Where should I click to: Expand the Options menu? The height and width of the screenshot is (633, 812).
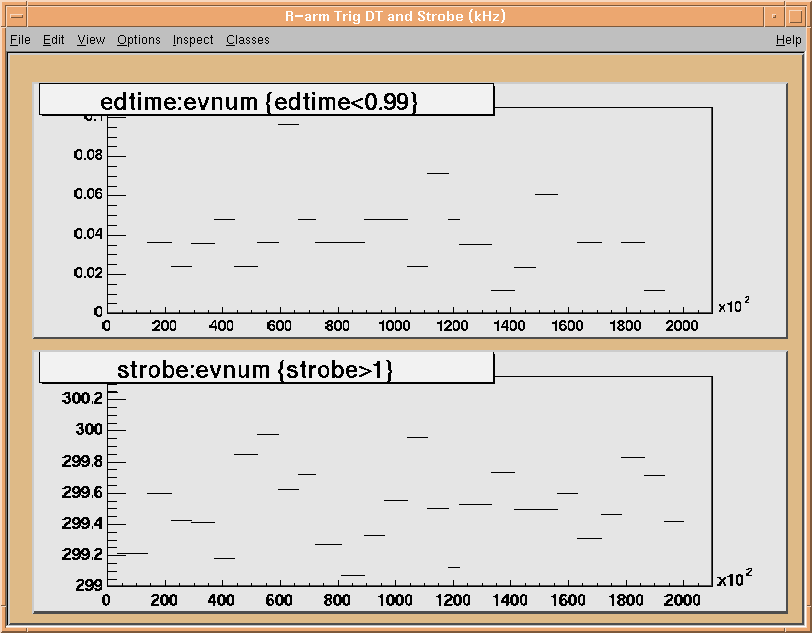(138, 40)
